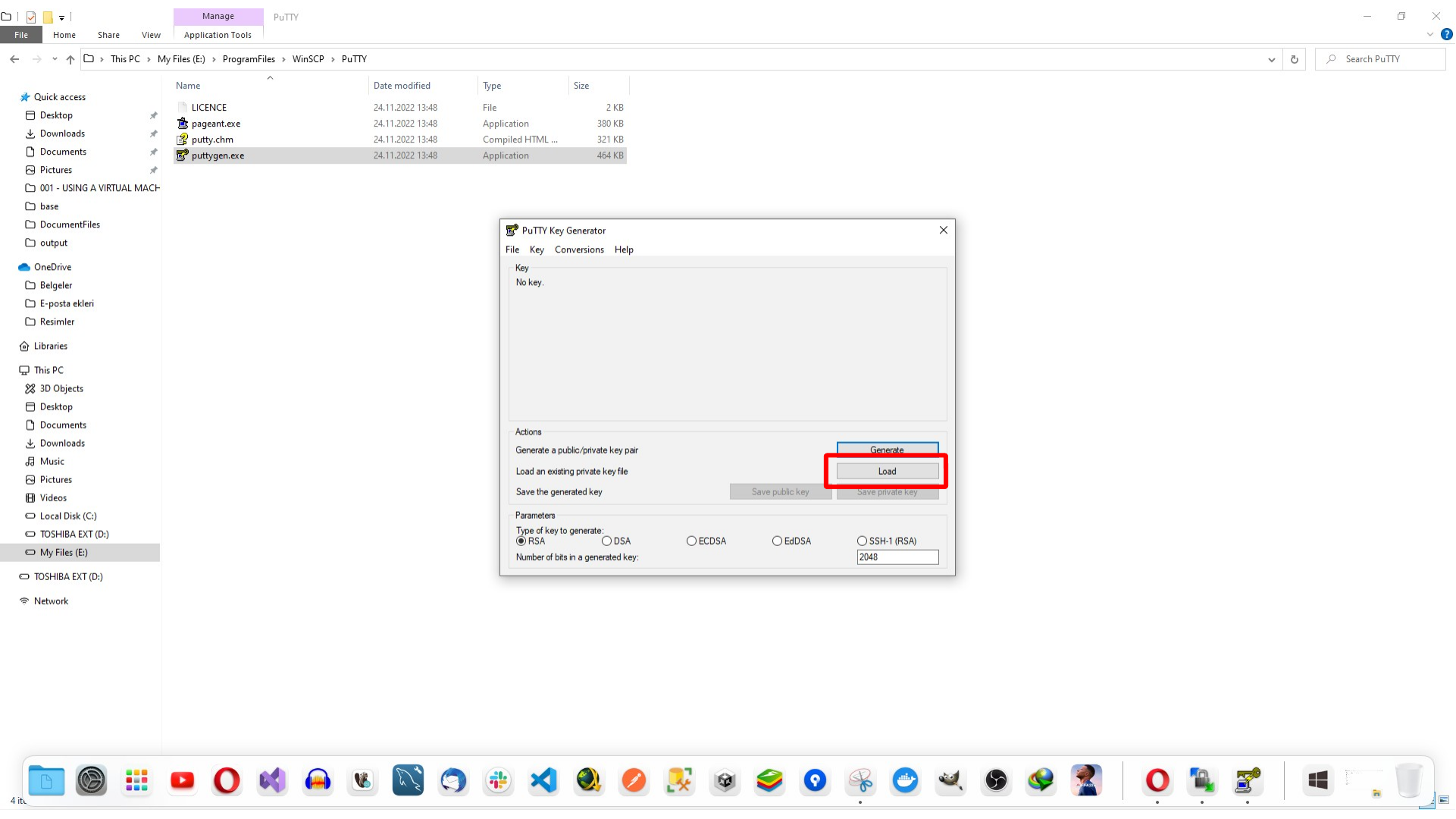Open PuTTYgen Key menu
This screenshot has height=819, width=1456.
pyautogui.click(x=537, y=249)
